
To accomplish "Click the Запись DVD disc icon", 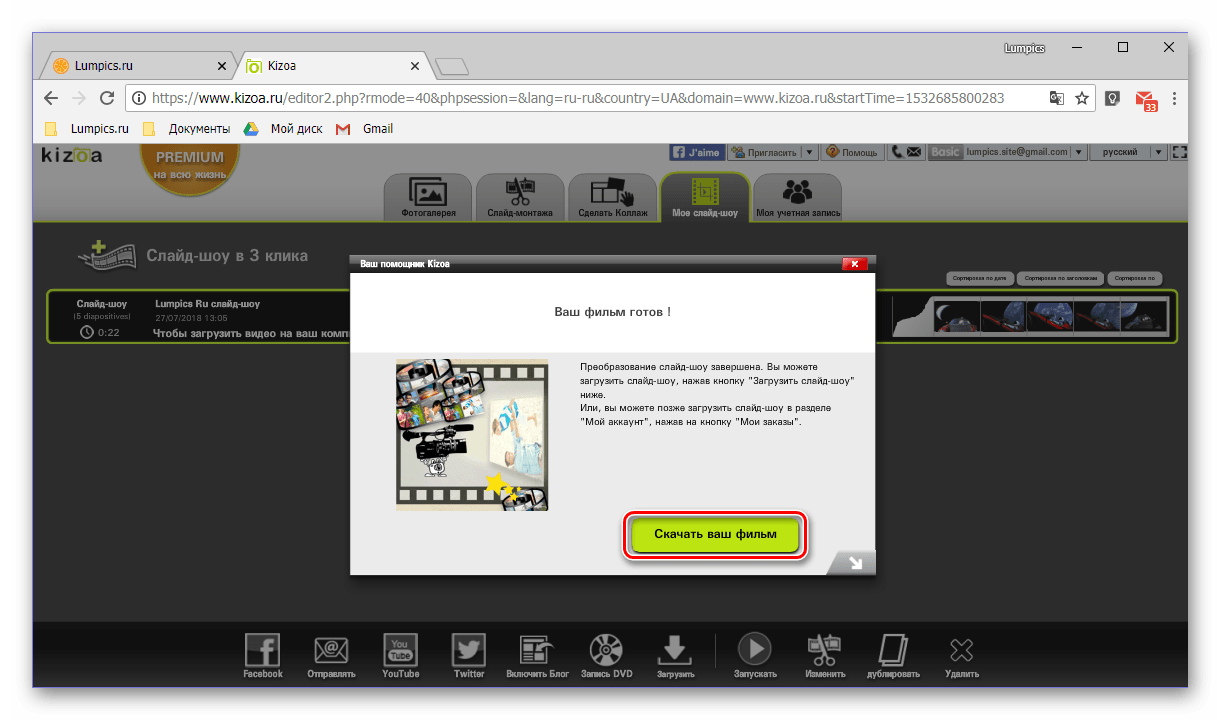I will (x=607, y=651).
